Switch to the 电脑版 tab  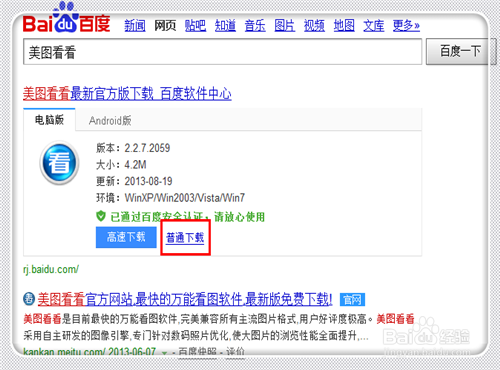(x=49, y=120)
